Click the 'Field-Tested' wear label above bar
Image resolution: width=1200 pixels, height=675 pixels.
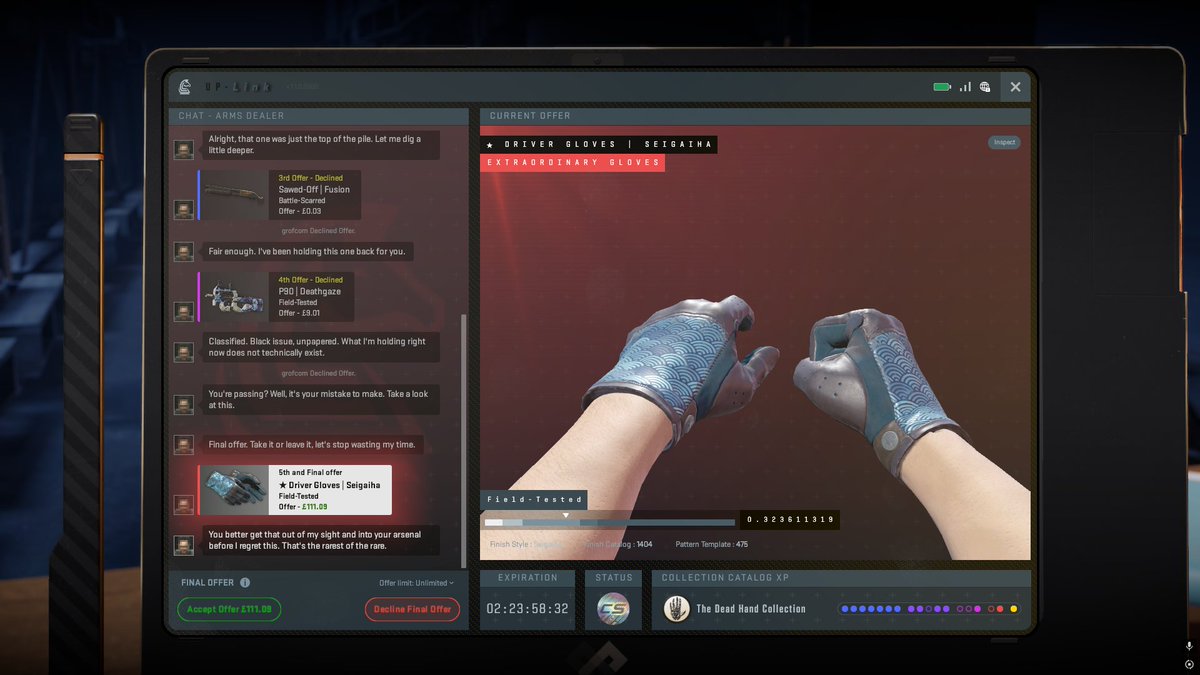(534, 499)
